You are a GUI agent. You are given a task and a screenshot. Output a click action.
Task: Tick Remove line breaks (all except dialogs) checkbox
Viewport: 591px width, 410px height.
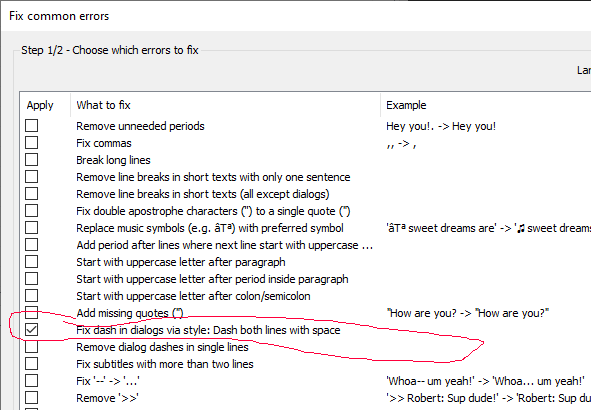point(32,193)
